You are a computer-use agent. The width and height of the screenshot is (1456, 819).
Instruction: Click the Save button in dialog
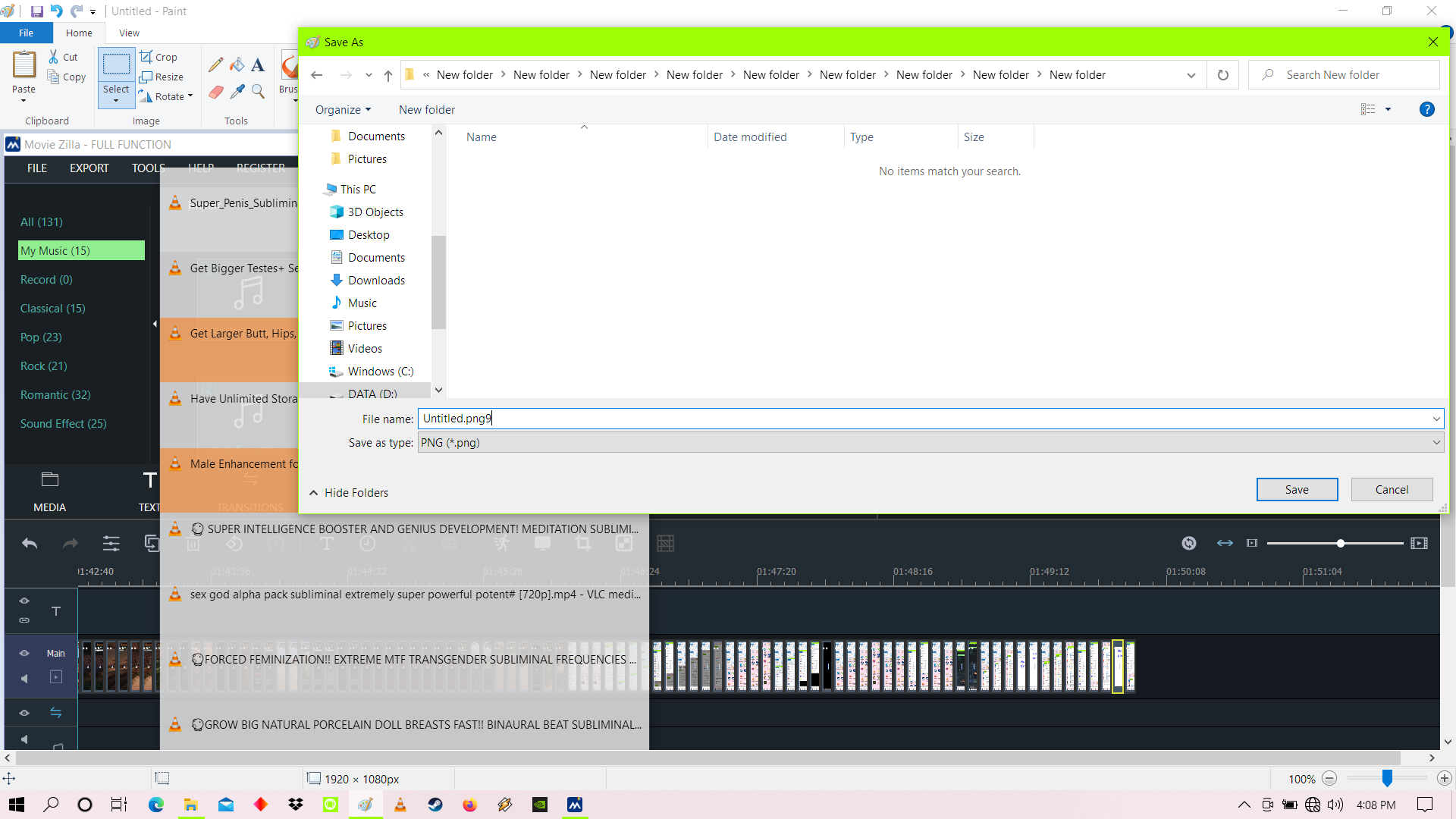click(1297, 489)
